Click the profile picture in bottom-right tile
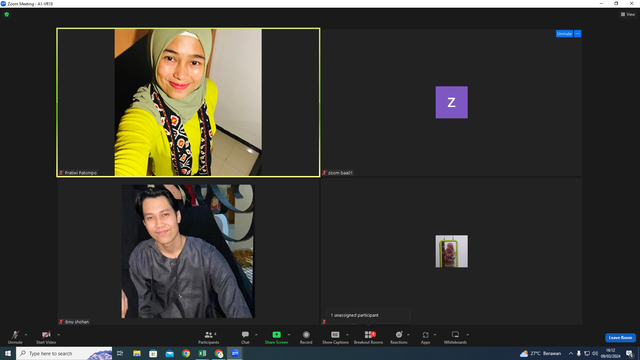640x360 pixels. (x=451, y=251)
